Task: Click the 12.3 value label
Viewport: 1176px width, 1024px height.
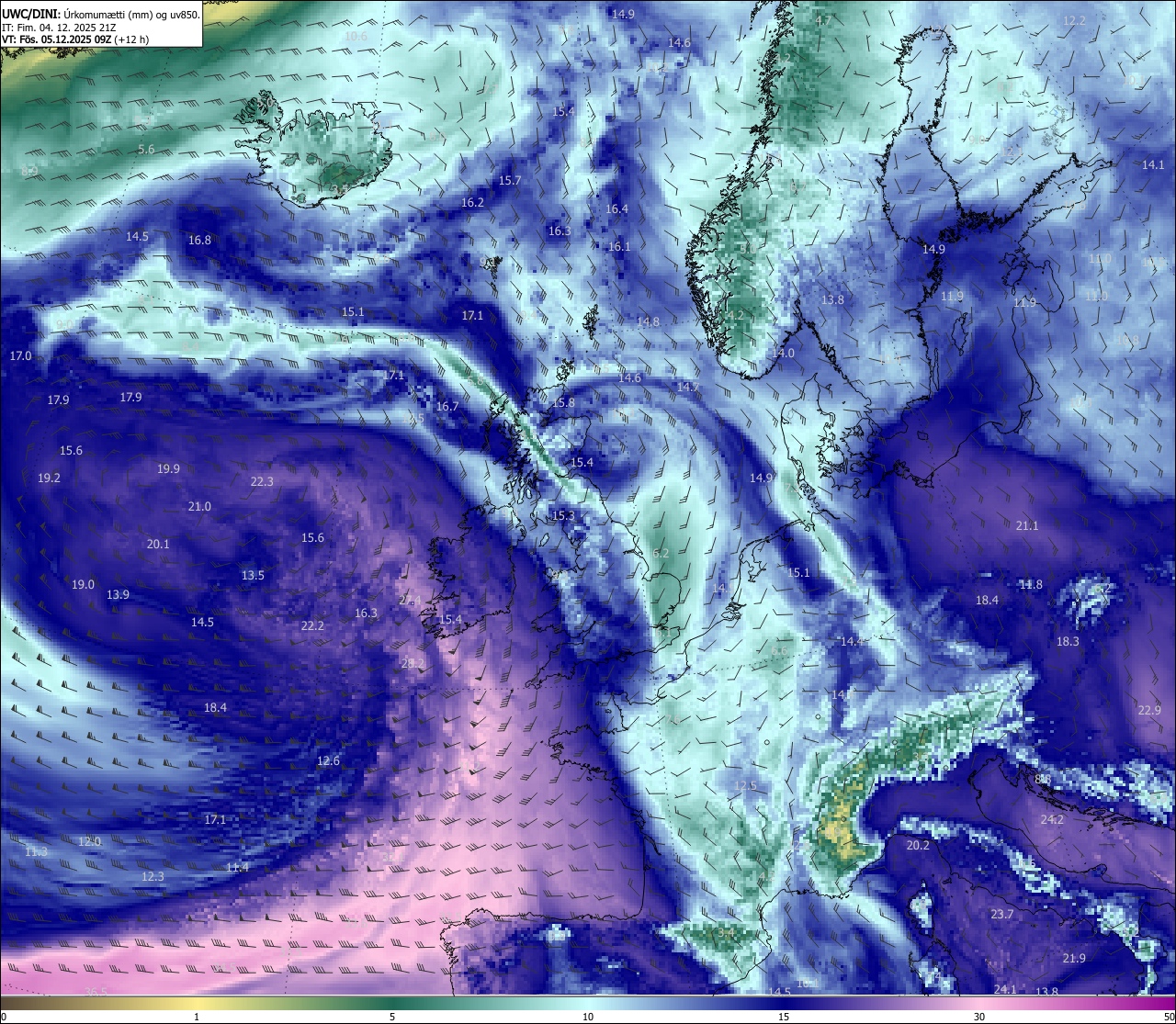Action: pyautogui.click(x=153, y=876)
